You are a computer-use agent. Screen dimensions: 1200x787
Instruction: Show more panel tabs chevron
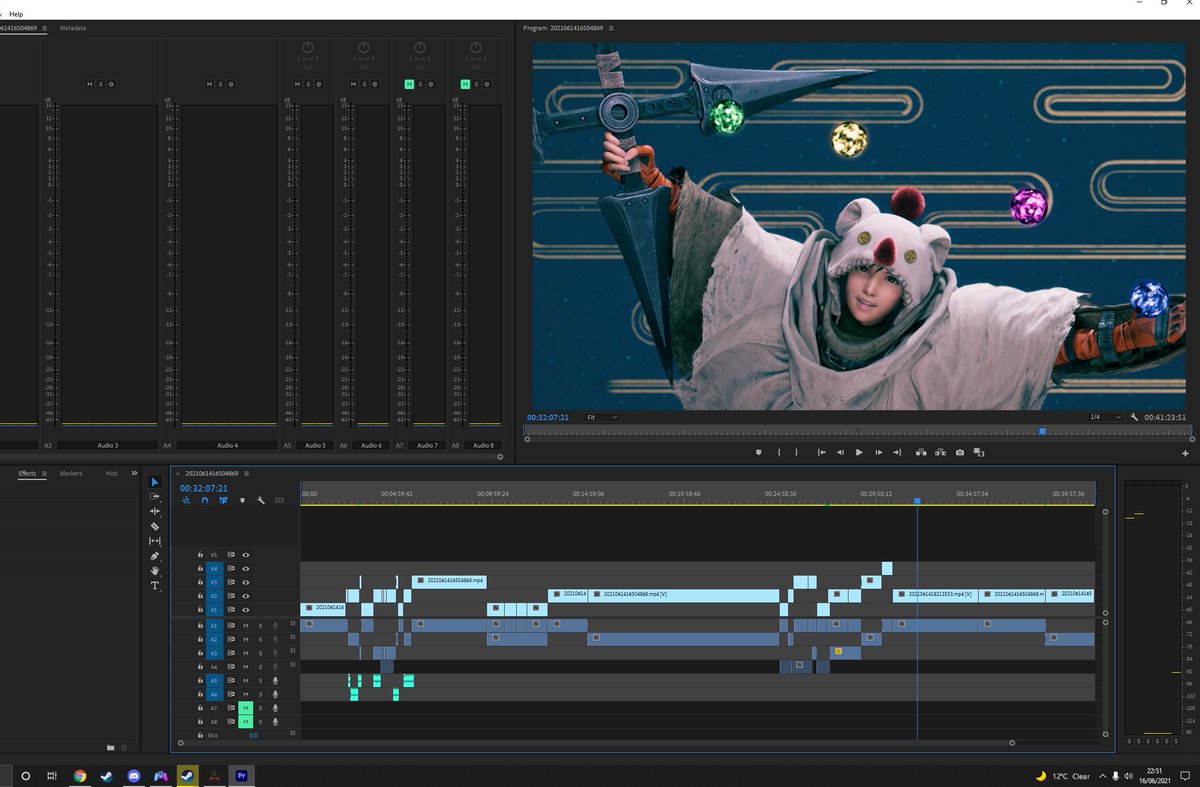[135, 474]
